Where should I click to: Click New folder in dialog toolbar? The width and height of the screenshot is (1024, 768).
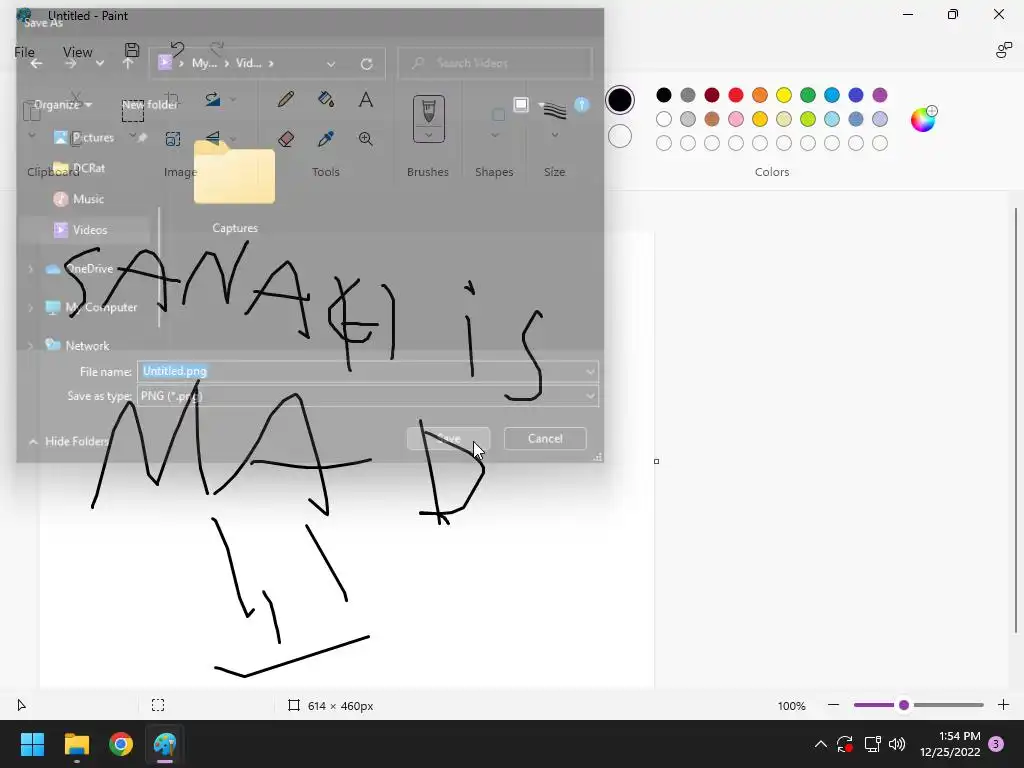coord(150,104)
